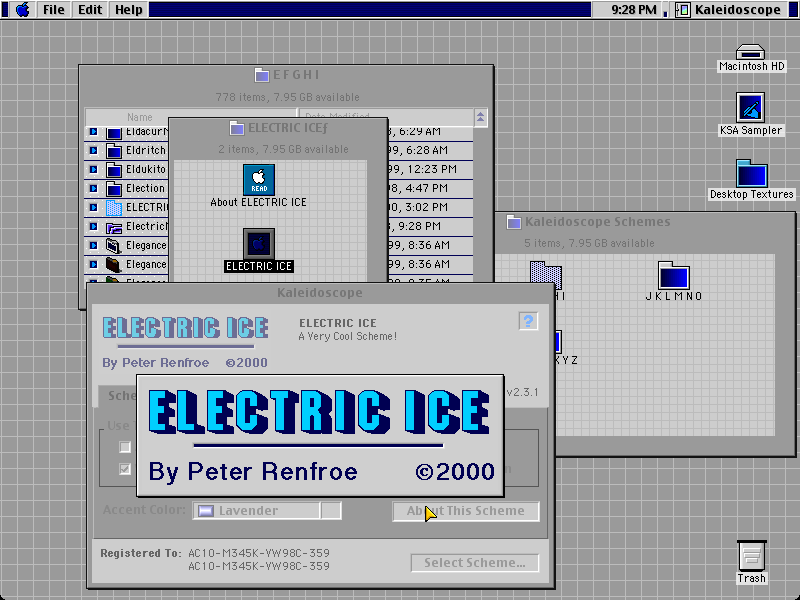Expand the Eldacur row disclosure triangle
The height and width of the screenshot is (600, 800).
[93, 132]
